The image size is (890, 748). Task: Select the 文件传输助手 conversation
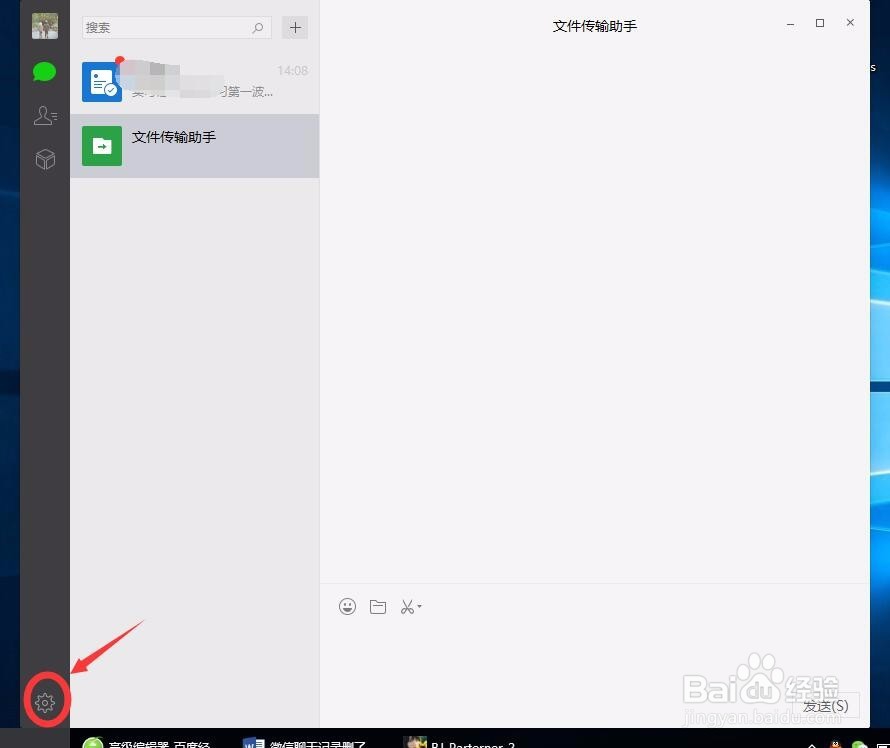[195, 146]
